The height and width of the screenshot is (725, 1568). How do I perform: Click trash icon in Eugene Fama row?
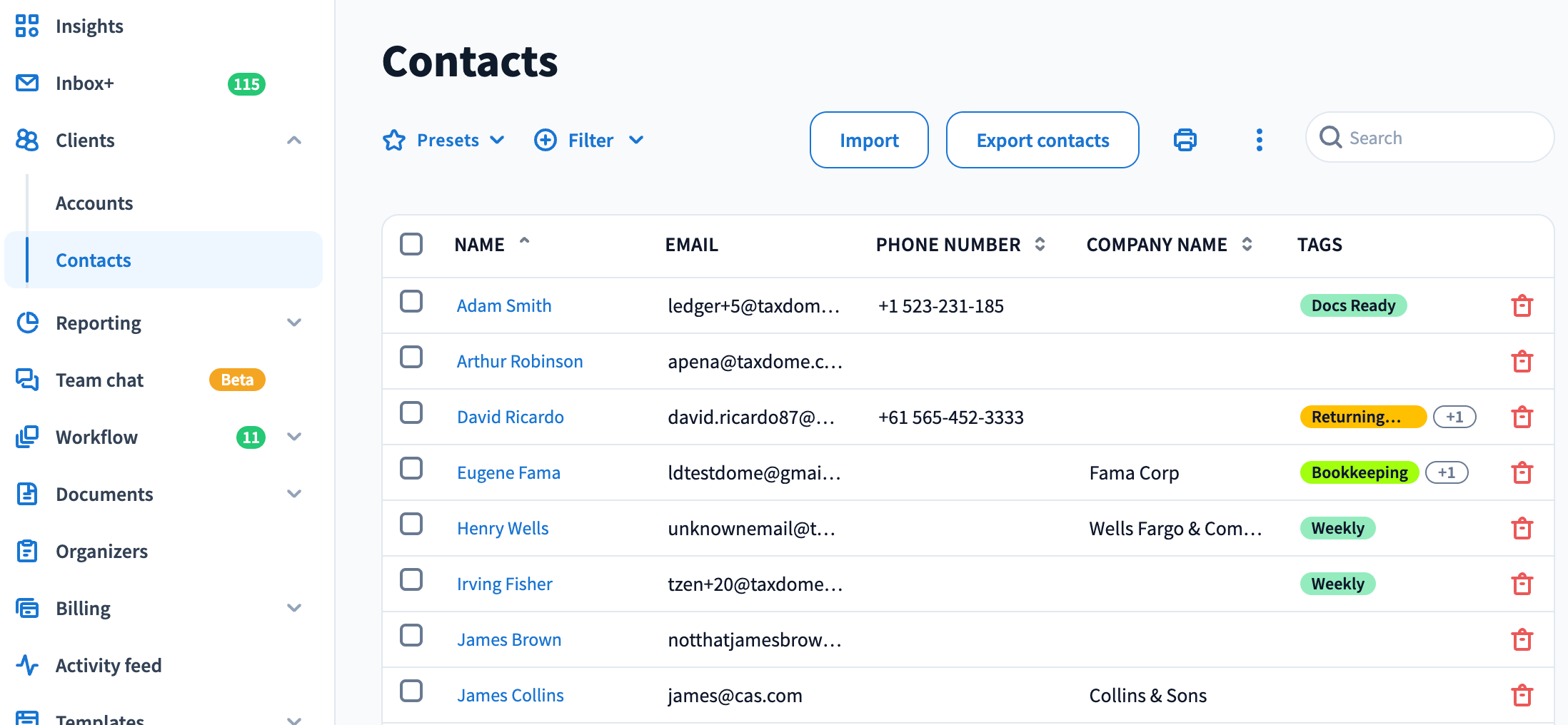tap(1522, 472)
